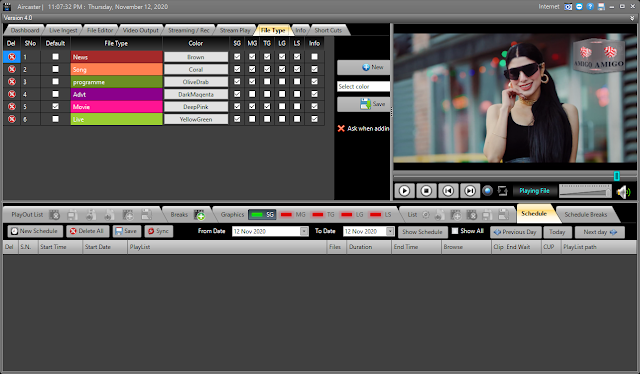640x374 pixels.
Task: Delete the Advt file type row
Action: point(12,94)
